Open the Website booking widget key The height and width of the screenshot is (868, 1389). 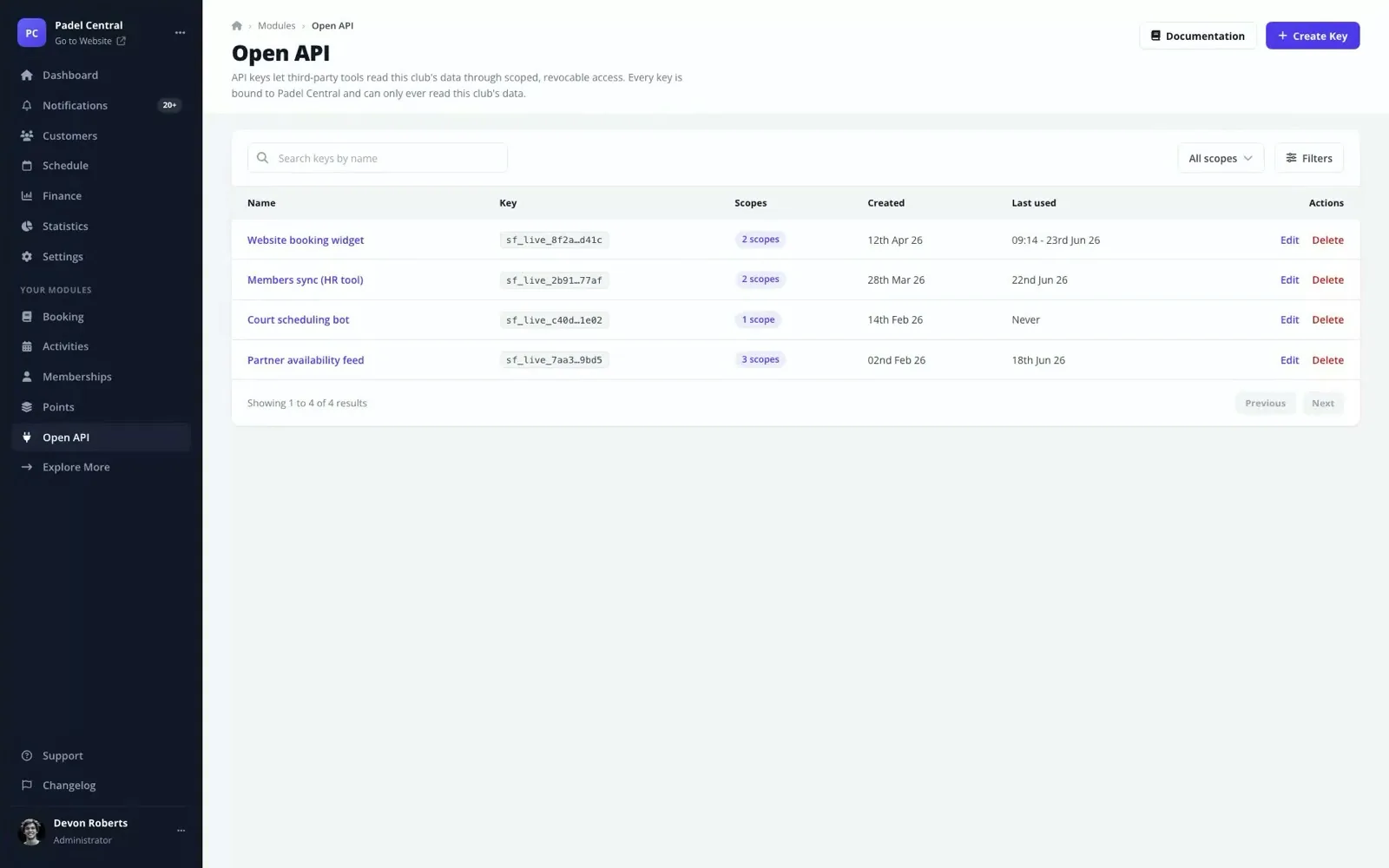pyautogui.click(x=306, y=240)
